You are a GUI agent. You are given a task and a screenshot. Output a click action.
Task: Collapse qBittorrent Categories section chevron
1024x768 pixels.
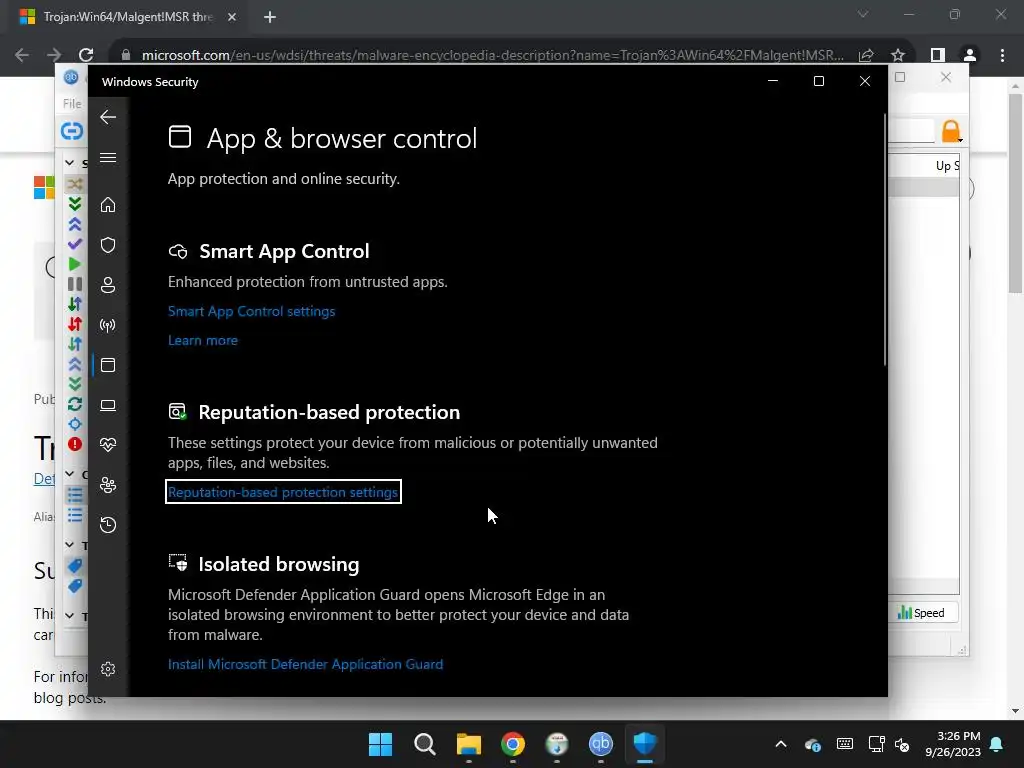coord(70,473)
